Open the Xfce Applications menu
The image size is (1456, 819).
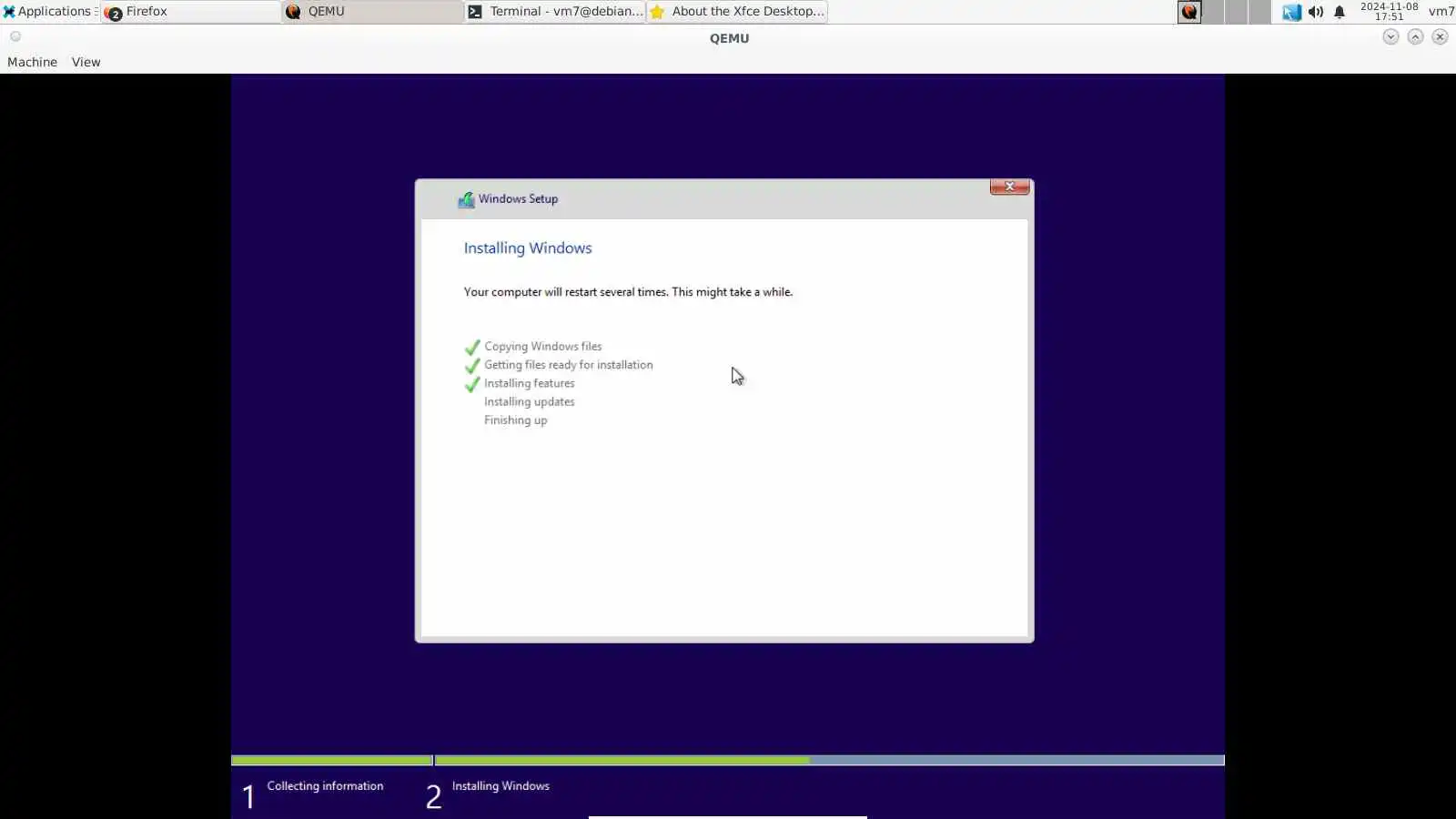[x=49, y=12]
